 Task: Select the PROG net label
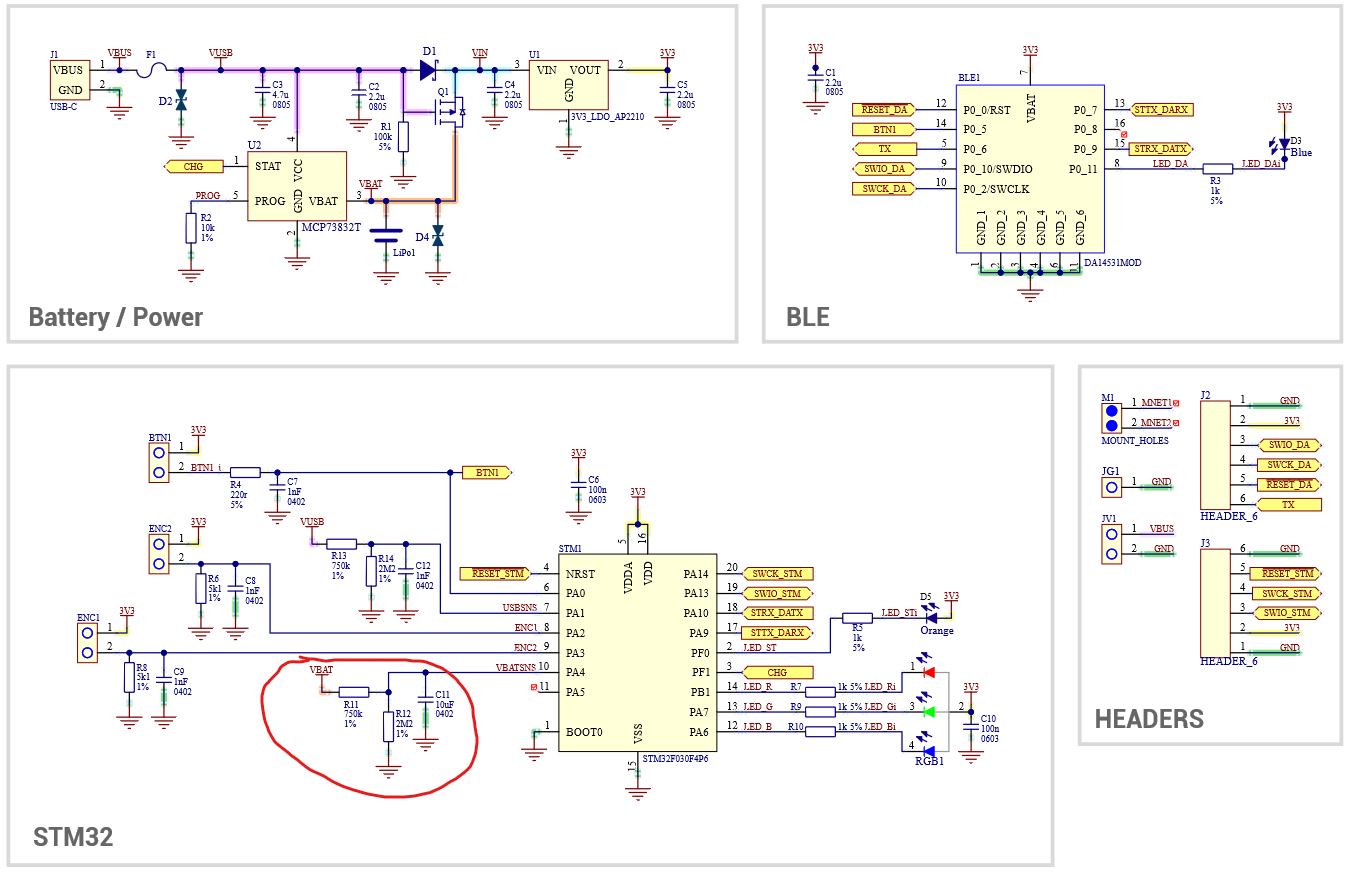click(208, 196)
